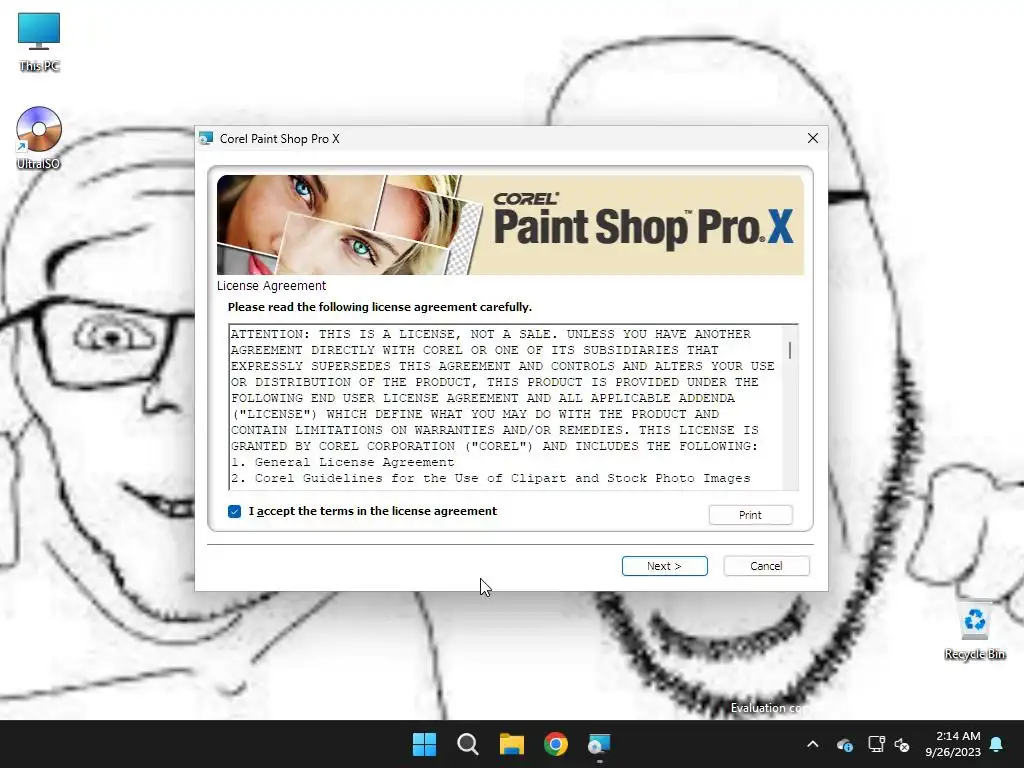Uncheck I accept the license terms
This screenshot has height=768, width=1024.
click(234, 511)
